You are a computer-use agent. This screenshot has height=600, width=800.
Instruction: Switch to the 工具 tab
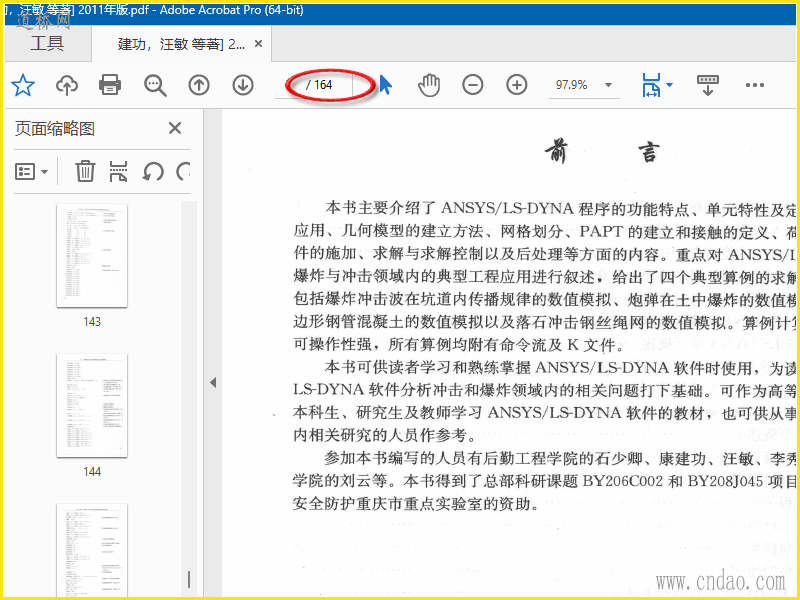[47, 43]
